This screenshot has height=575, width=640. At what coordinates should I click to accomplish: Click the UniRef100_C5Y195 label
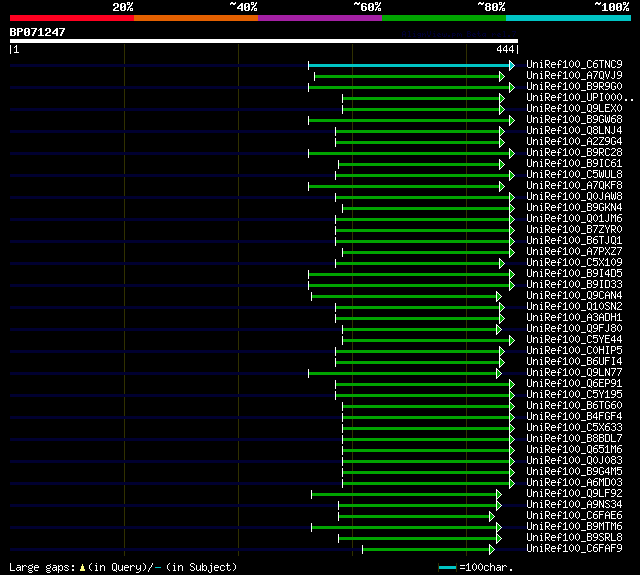click(x=574, y=395)
